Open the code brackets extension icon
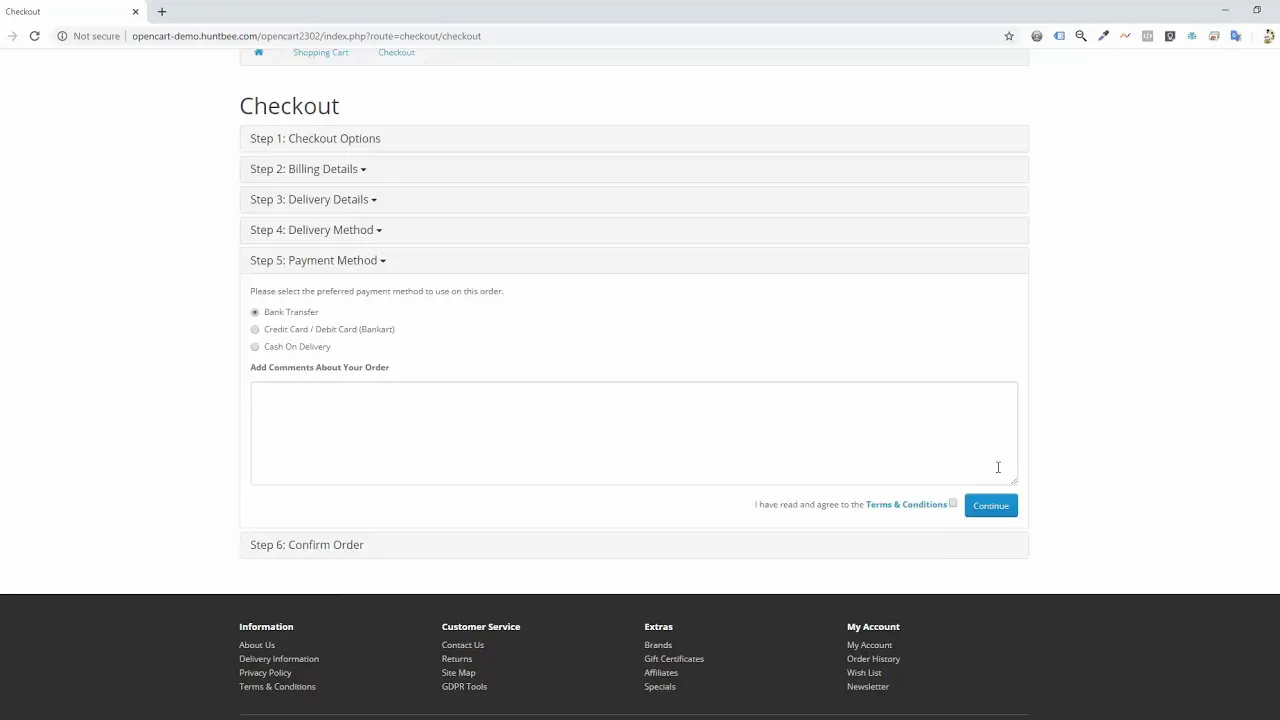The image size is (1280, 720). (1147, 36)
